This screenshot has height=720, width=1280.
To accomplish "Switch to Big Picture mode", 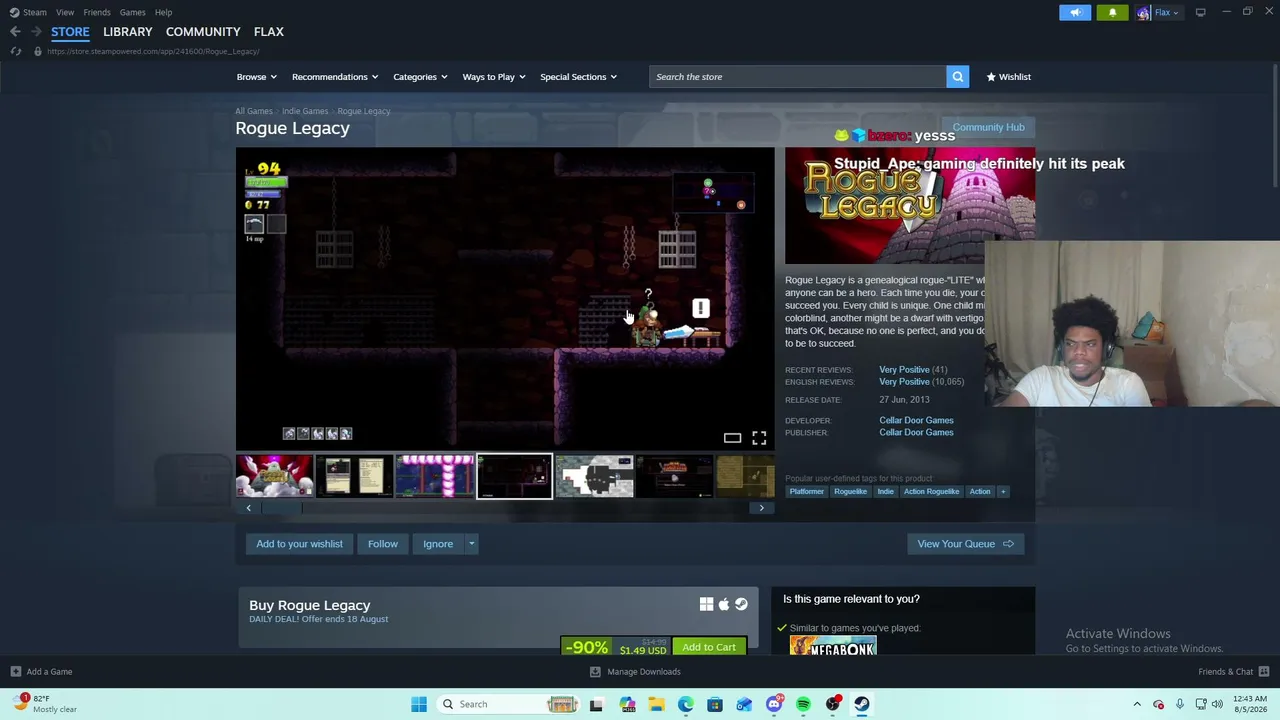I will coord(1200,12).
